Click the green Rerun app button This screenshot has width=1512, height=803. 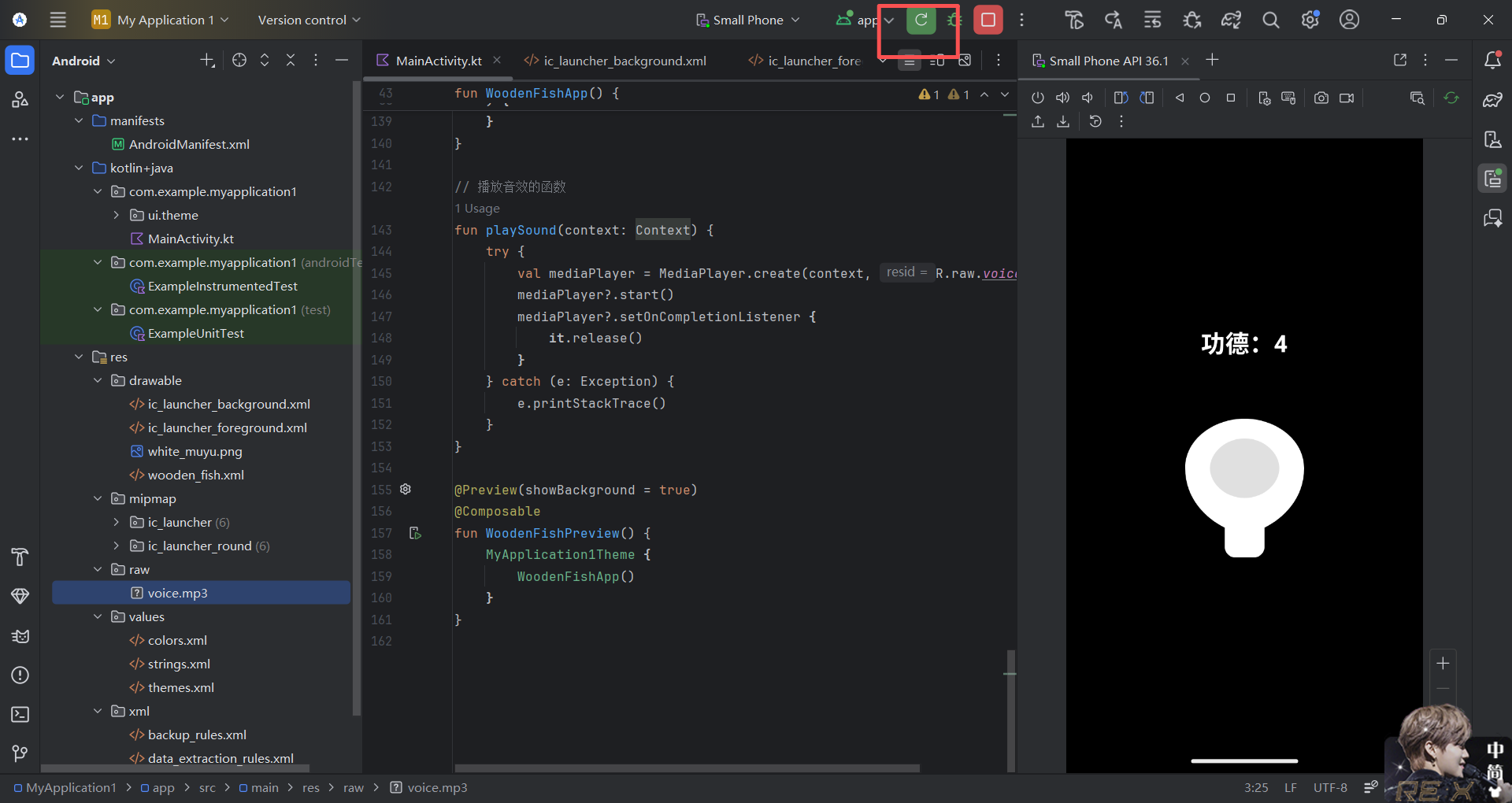point(921,20)
